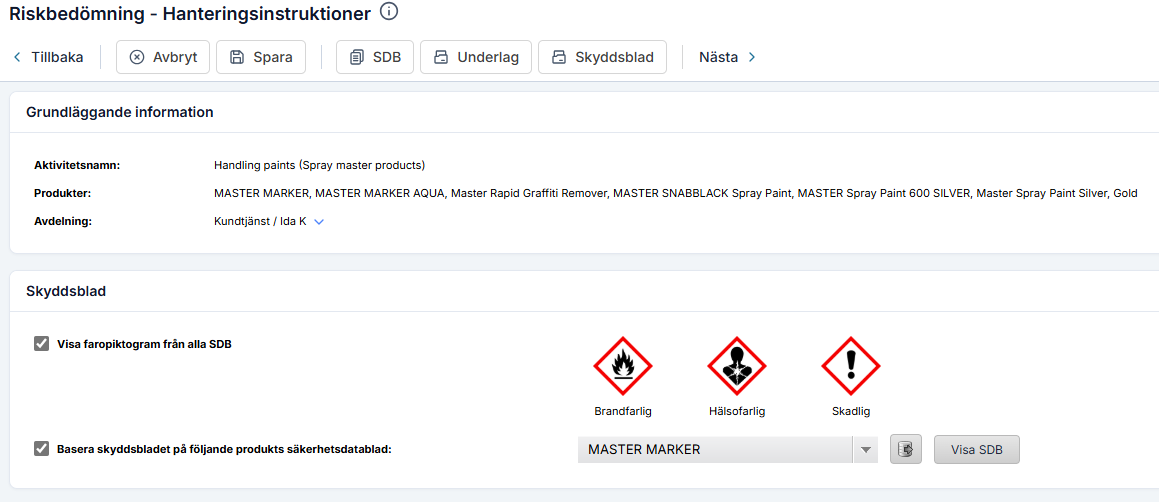
Task: Save using the Spara button
Action: pyautogui.click(x=261, y=57)
